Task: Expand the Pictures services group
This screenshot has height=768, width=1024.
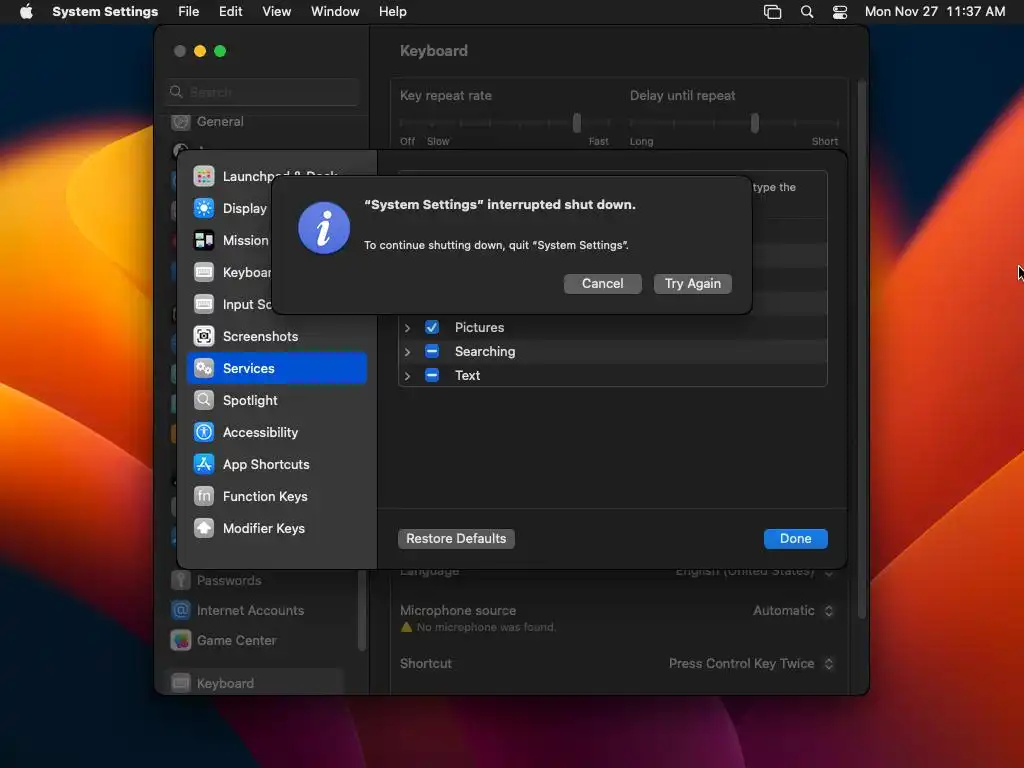Action: (408, 327)
